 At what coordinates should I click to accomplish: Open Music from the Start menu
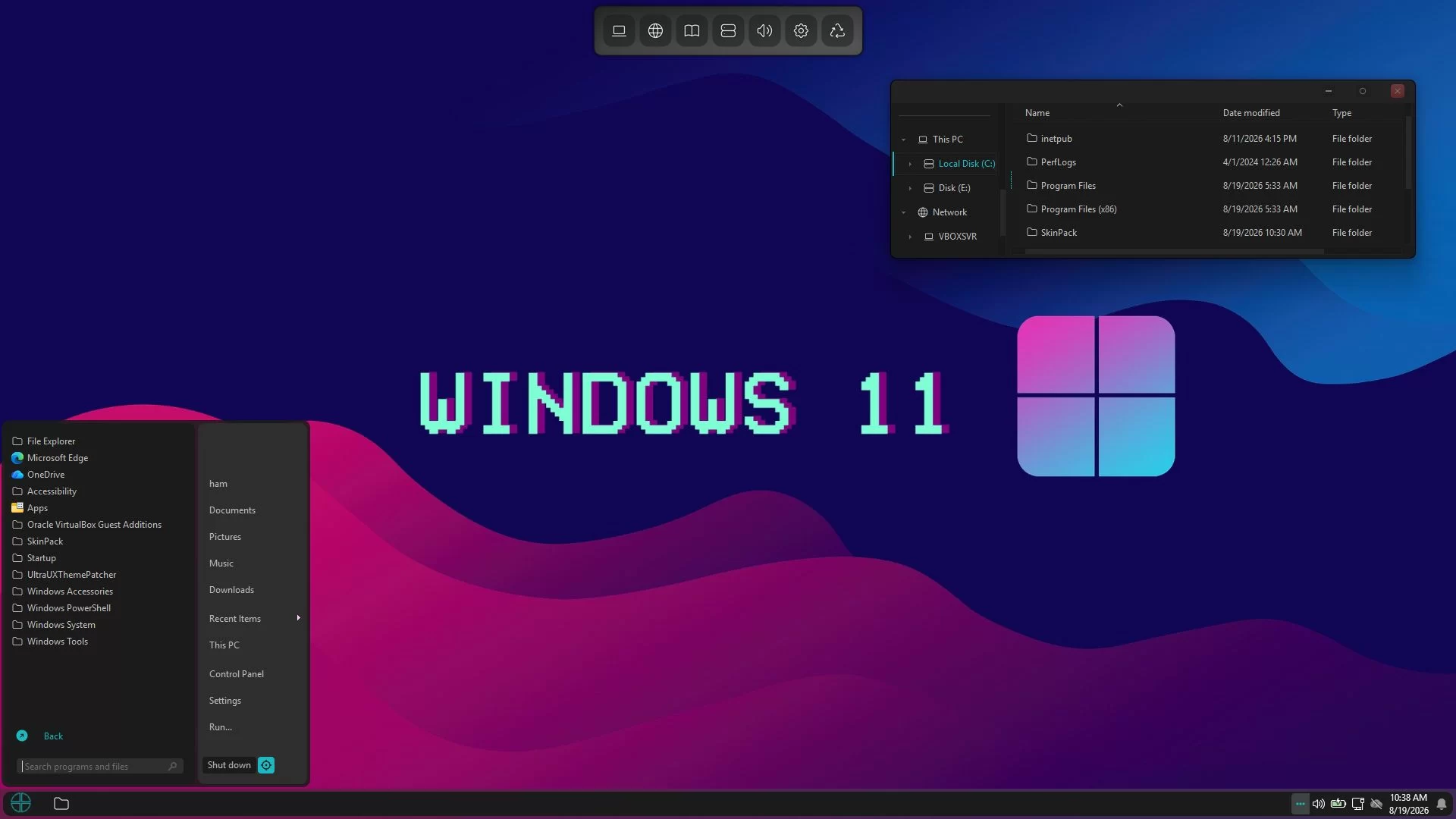pos(221,563)
